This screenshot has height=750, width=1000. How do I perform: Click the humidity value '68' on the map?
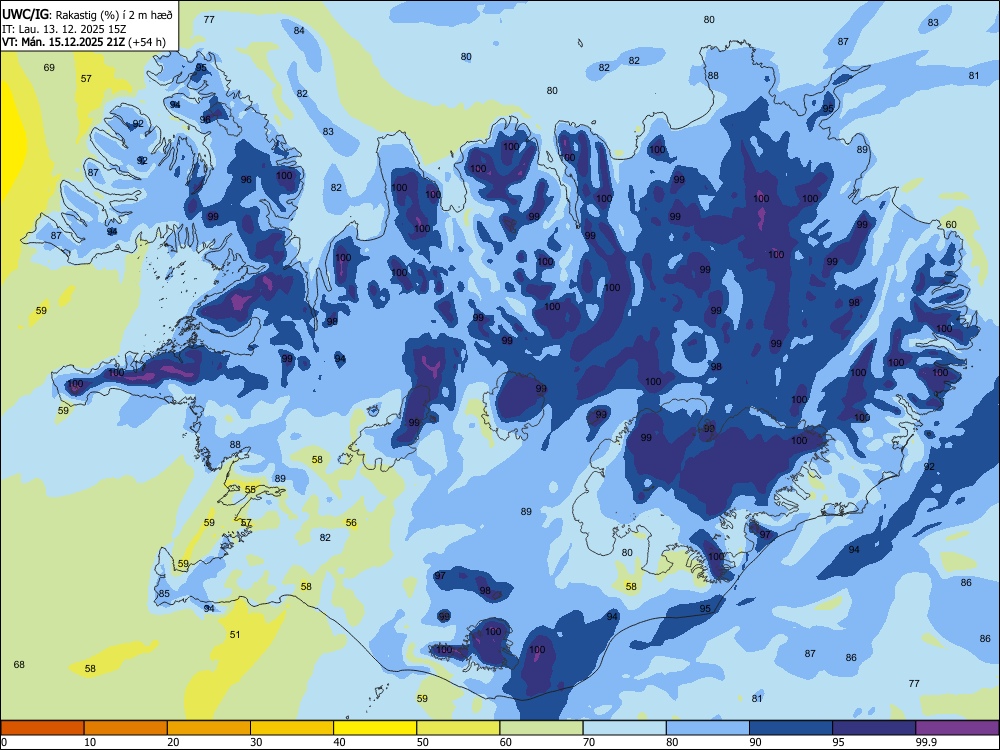pyautogui.click(x=19, y=665)
